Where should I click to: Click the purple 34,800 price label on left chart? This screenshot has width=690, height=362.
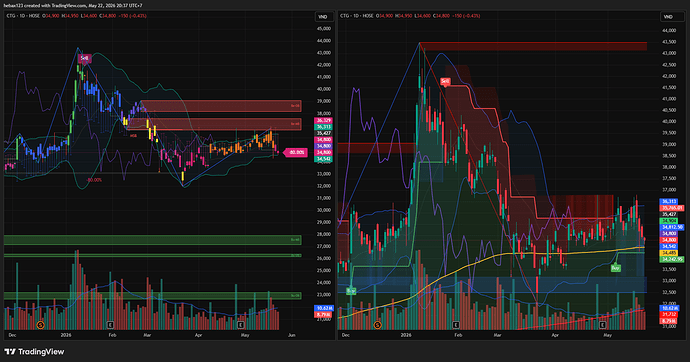(x=323, y=146)
